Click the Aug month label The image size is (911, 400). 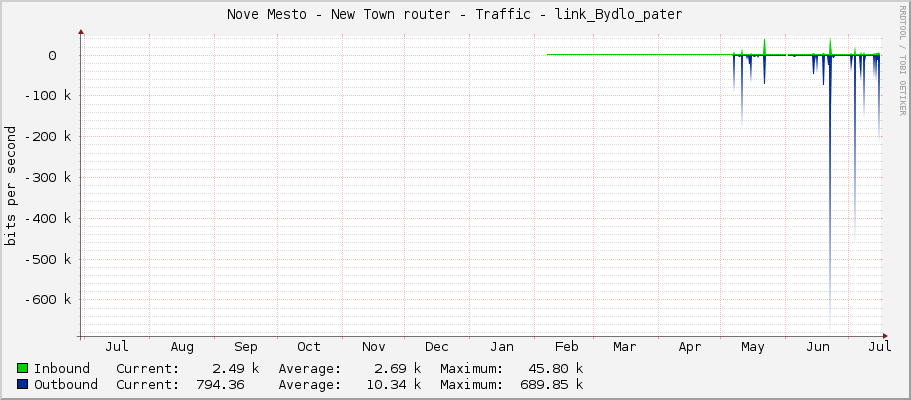182,347
